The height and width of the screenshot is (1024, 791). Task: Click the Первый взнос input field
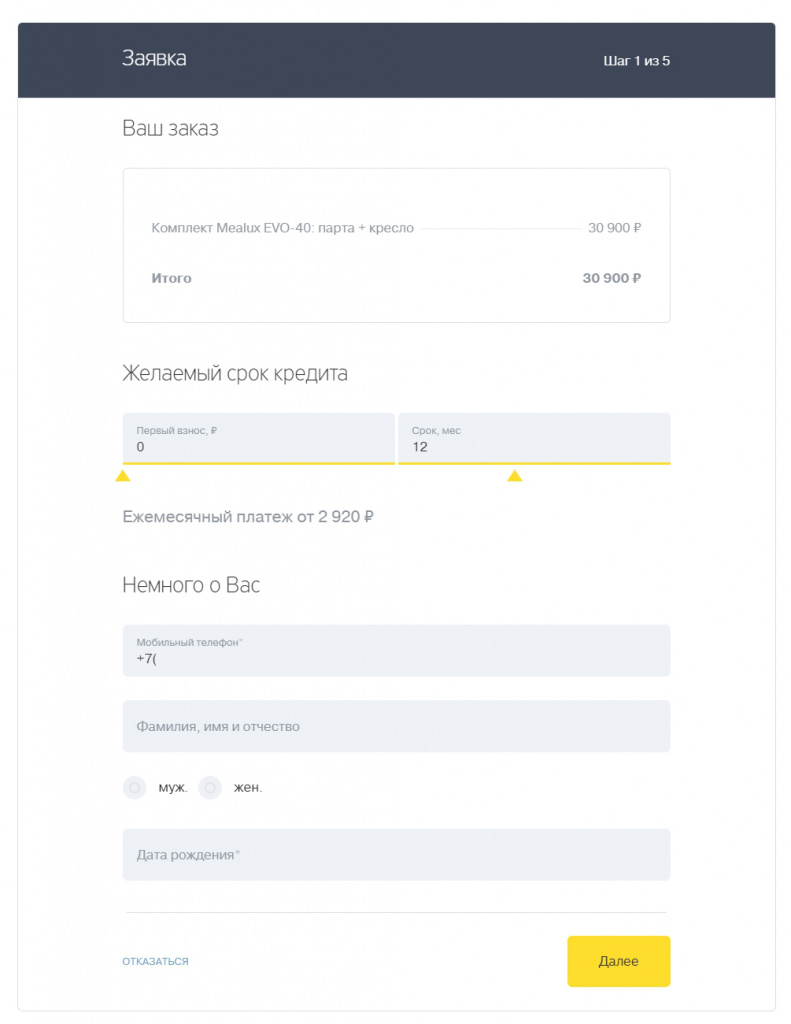(259, 438)
